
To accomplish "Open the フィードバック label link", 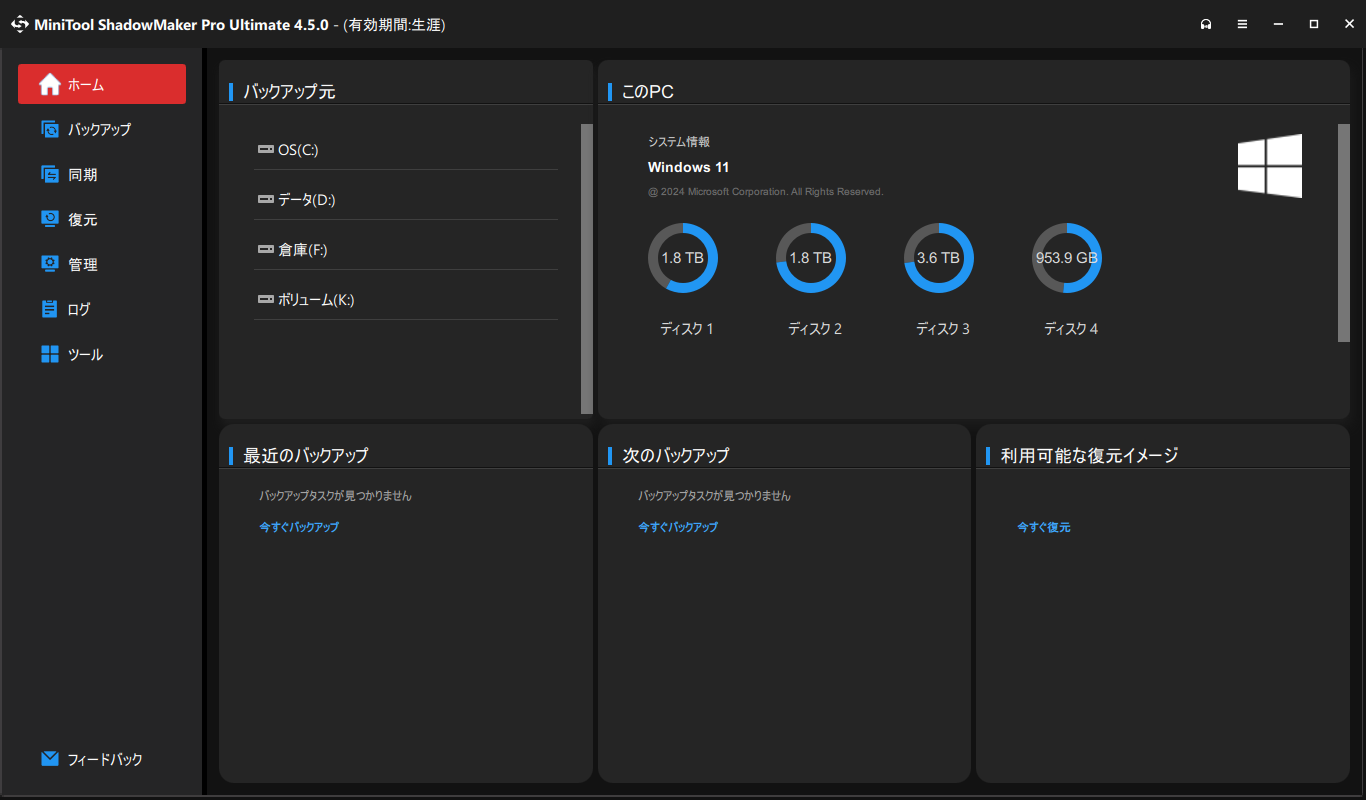I will (x=105, y=760).
